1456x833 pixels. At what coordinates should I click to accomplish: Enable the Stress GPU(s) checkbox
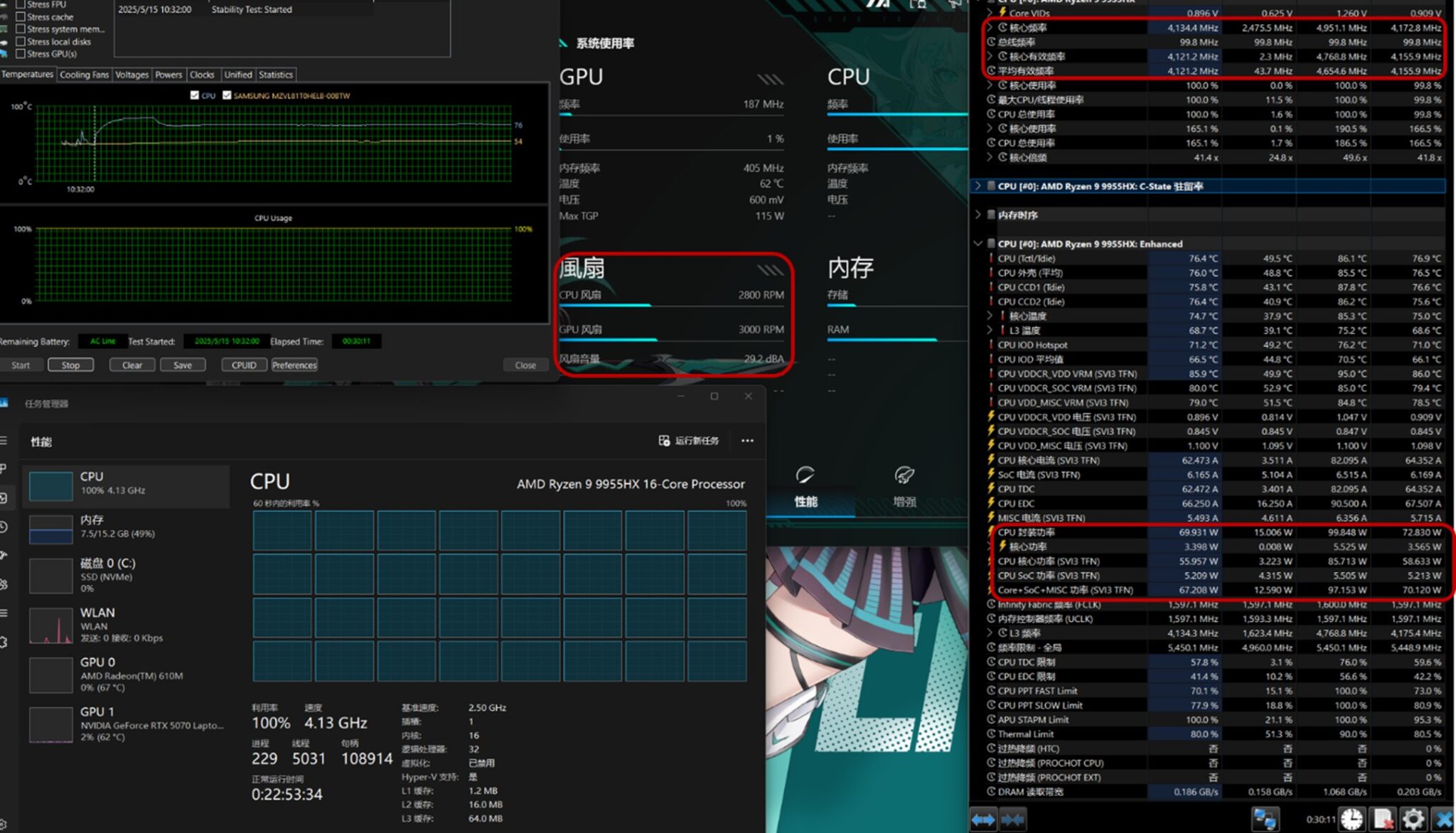click(21, 54)
